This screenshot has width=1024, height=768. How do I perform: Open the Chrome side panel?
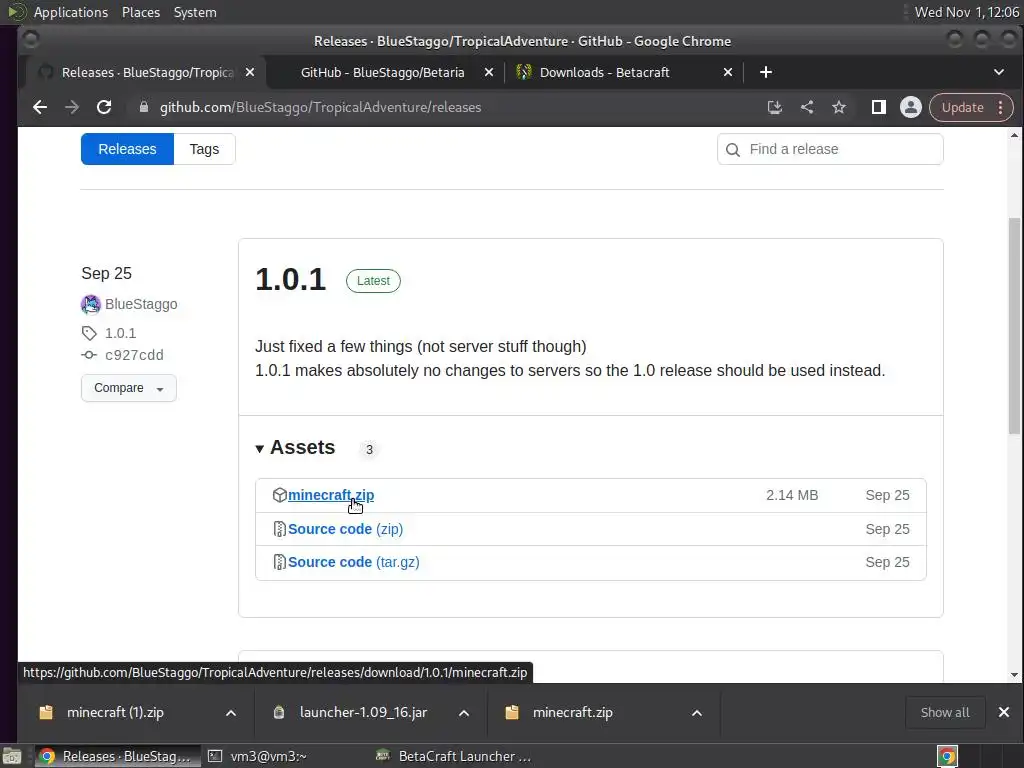pos(879,107)
